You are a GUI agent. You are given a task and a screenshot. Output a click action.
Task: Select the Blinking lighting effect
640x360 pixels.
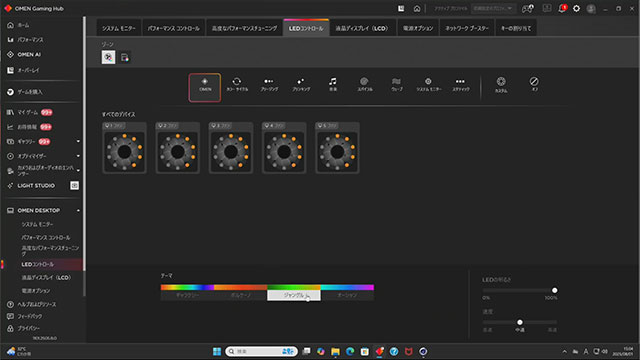point(301,84)
